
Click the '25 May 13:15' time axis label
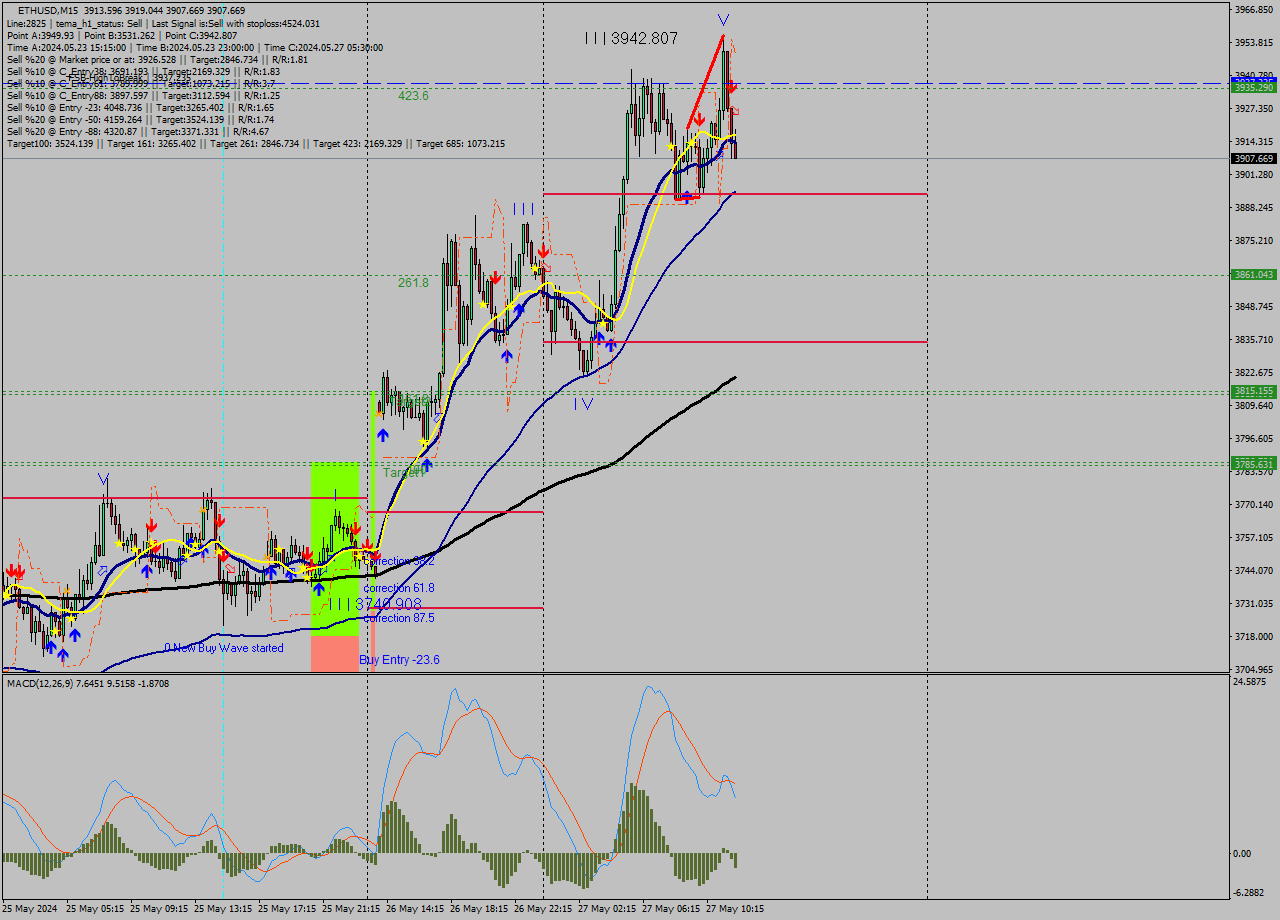coord(223,909)
